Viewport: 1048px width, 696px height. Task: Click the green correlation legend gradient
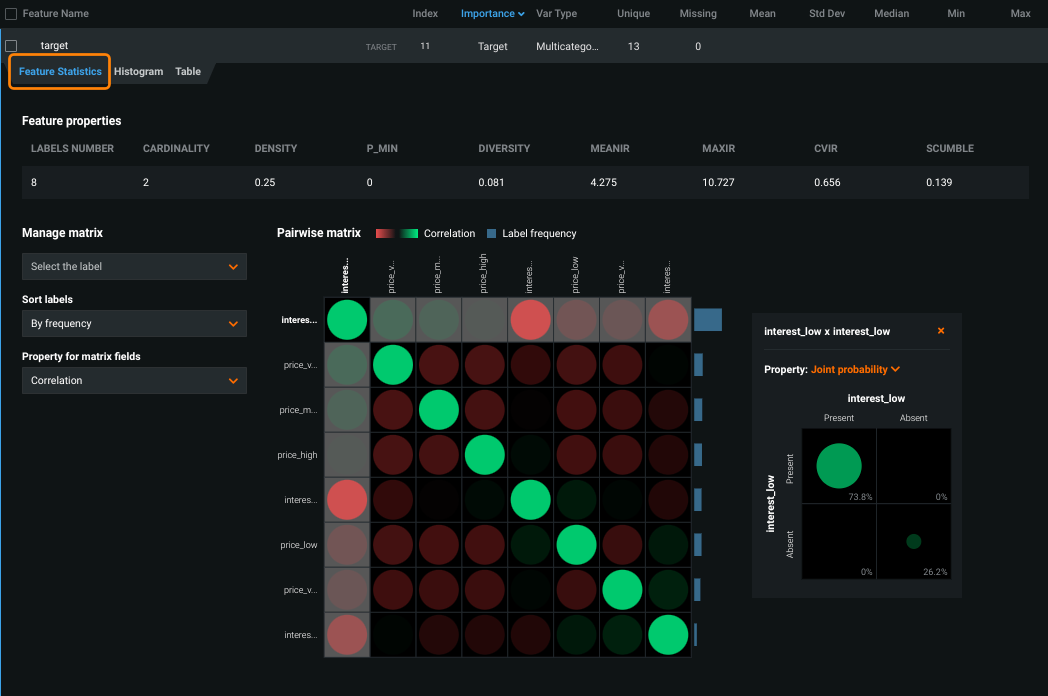(408, 233)
